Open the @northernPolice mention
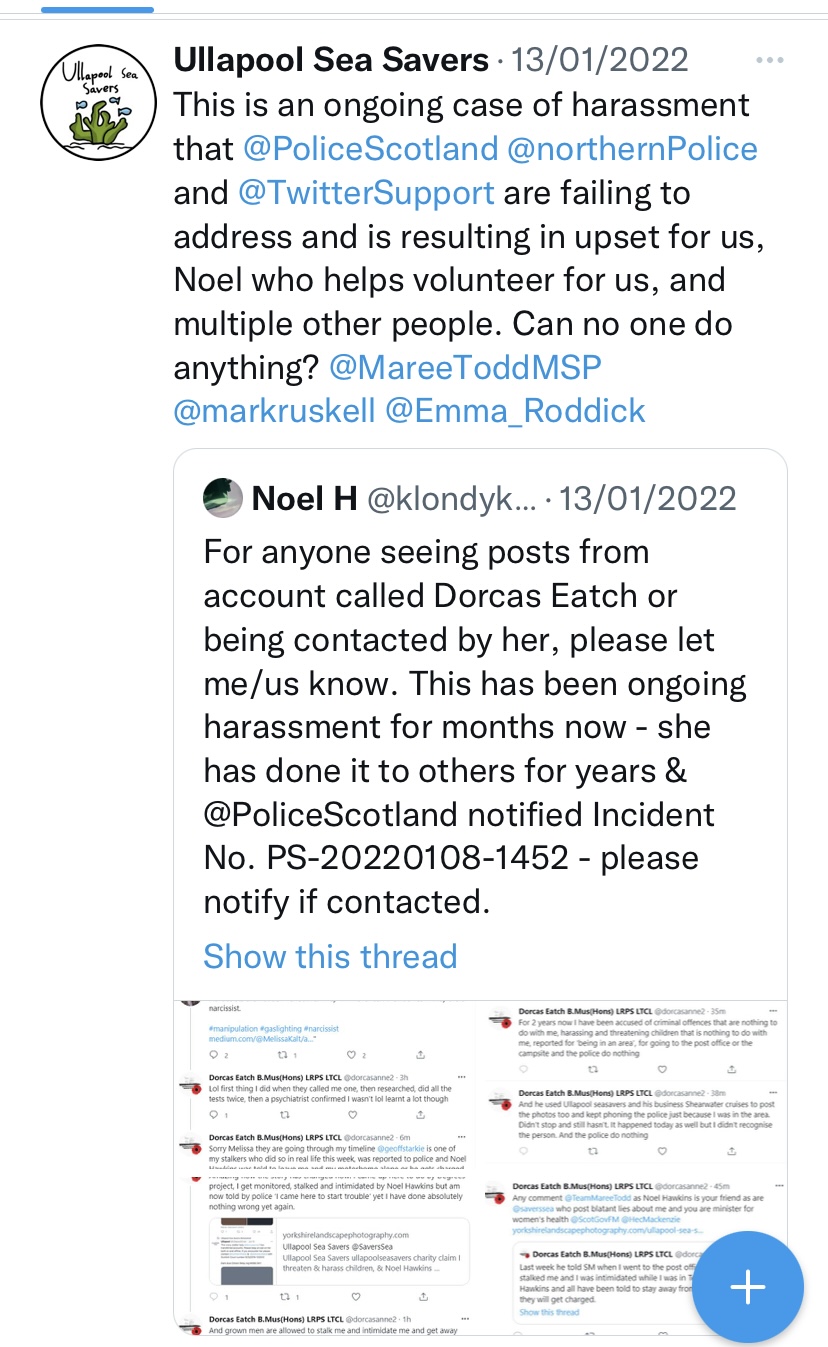 pyautogui.click(x=632, y=149)
